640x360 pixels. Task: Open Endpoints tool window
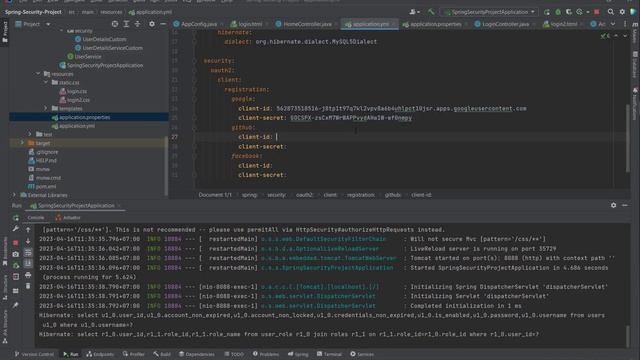click(100, 354)
